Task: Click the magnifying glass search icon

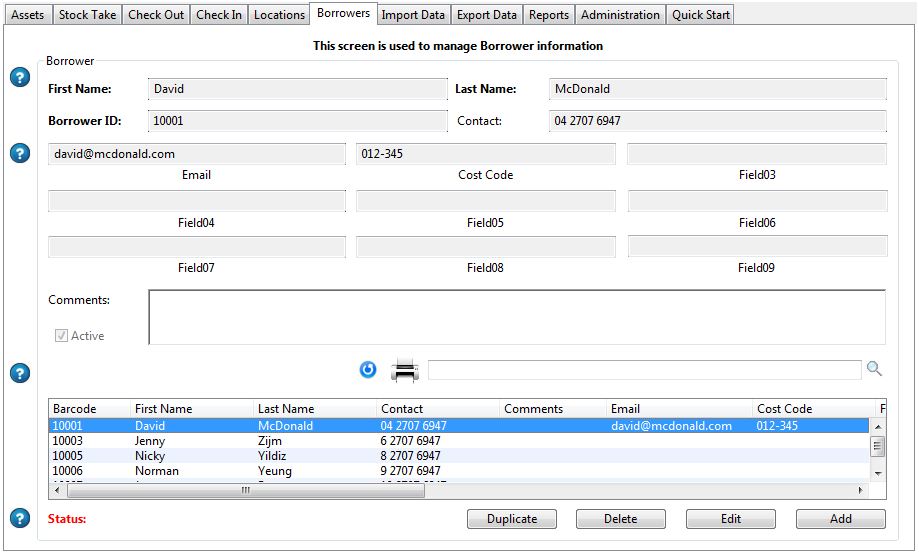Action: (x=874, y=370)
